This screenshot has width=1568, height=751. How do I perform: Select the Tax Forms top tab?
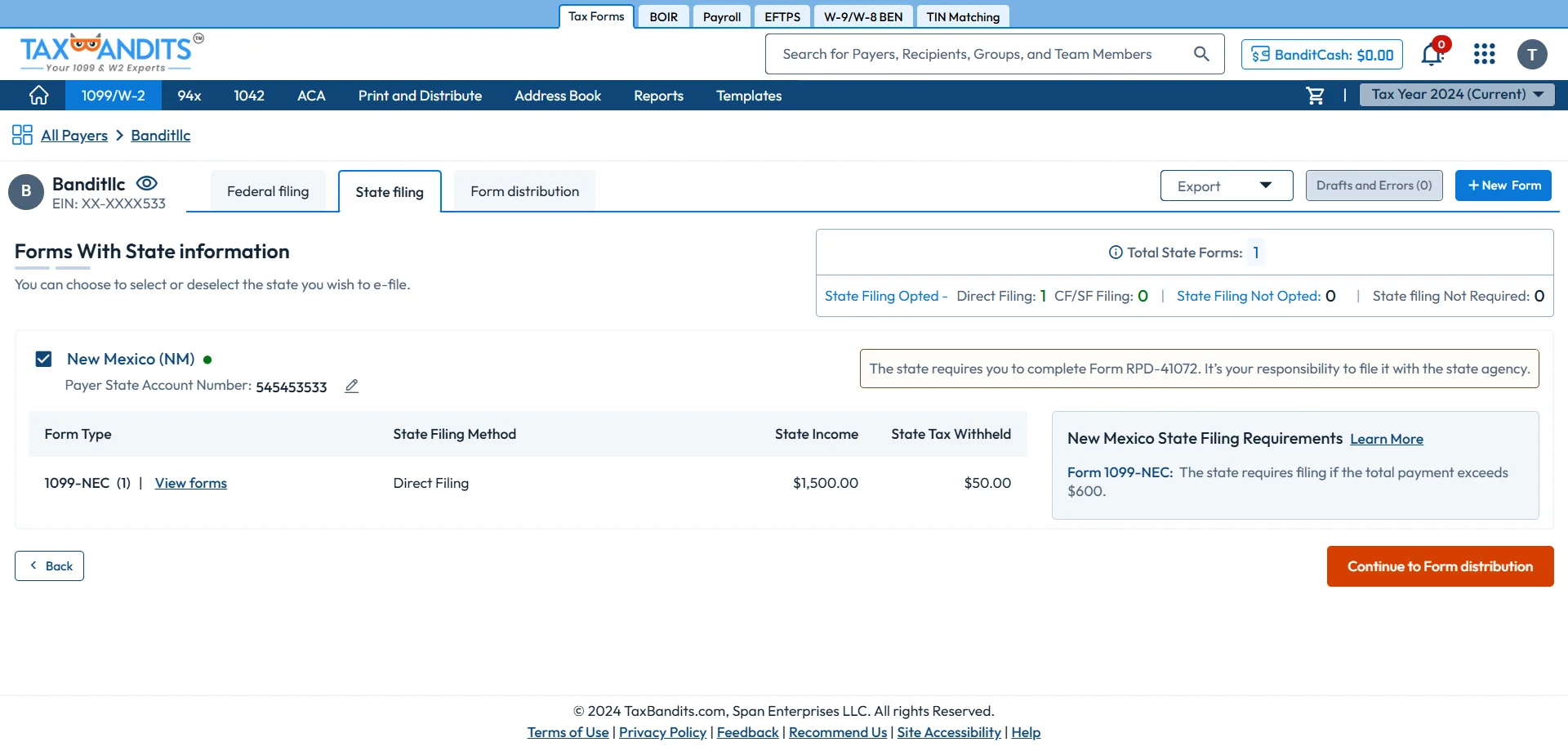coord(596,16)
